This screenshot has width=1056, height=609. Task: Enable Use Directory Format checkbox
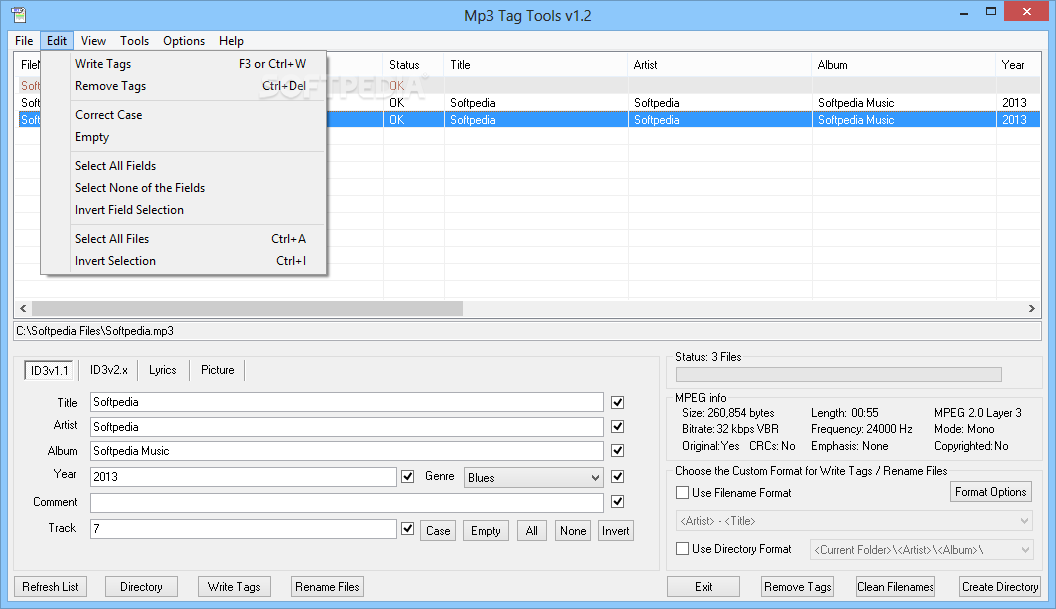tap(682, 549)
